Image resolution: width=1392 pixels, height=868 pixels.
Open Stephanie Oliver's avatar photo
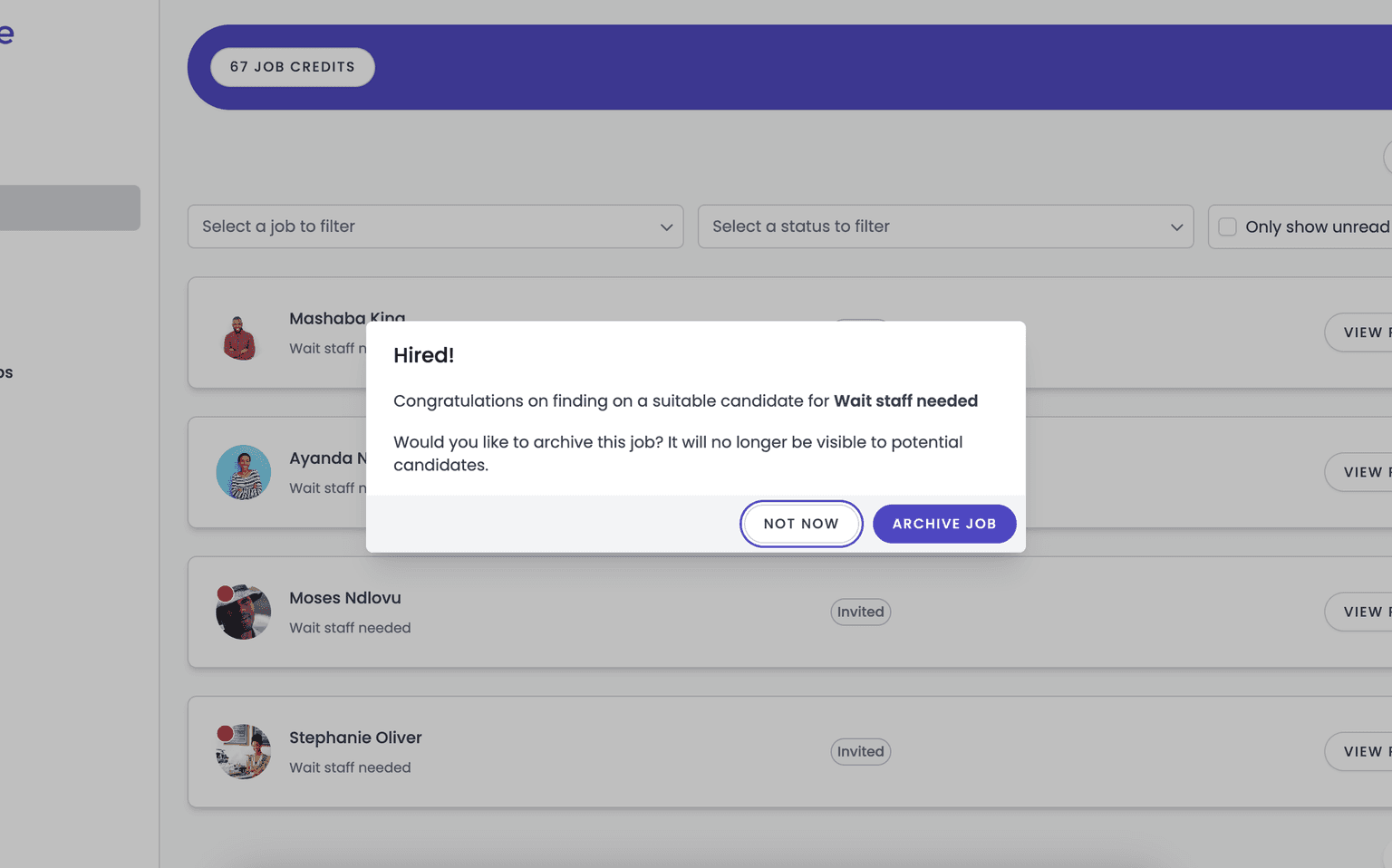(x=244, y=751)
